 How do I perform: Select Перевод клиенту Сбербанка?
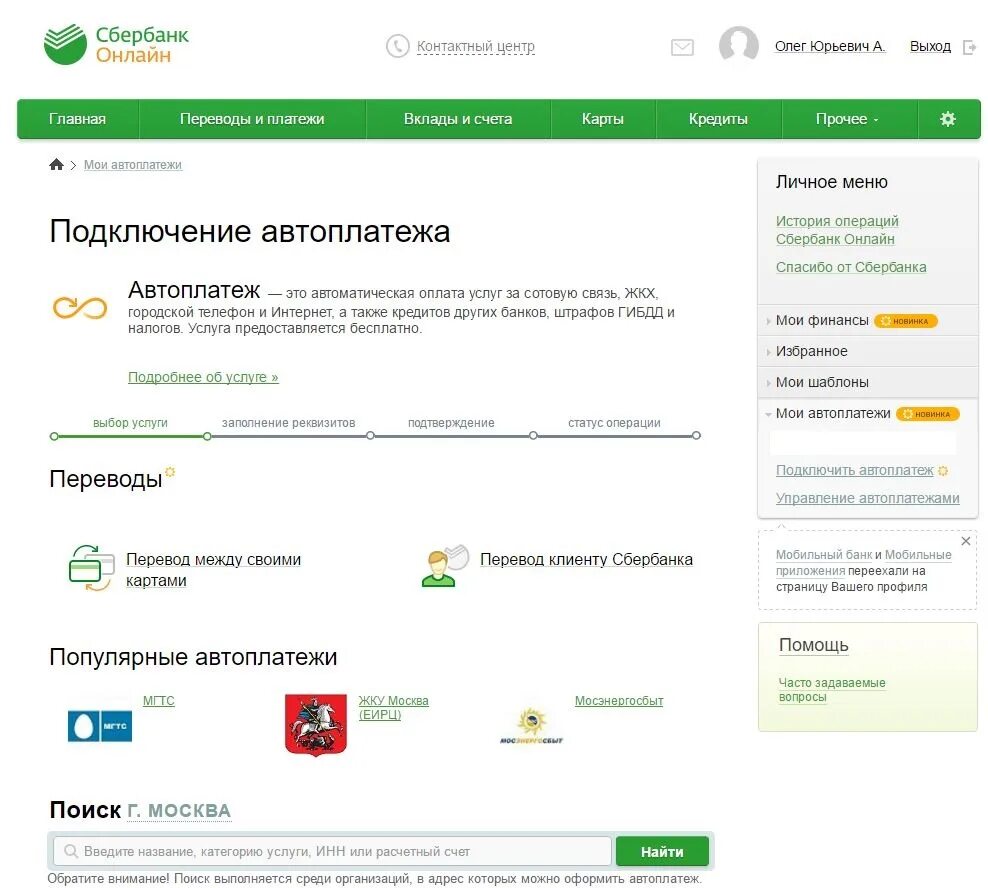pos(586,560)
